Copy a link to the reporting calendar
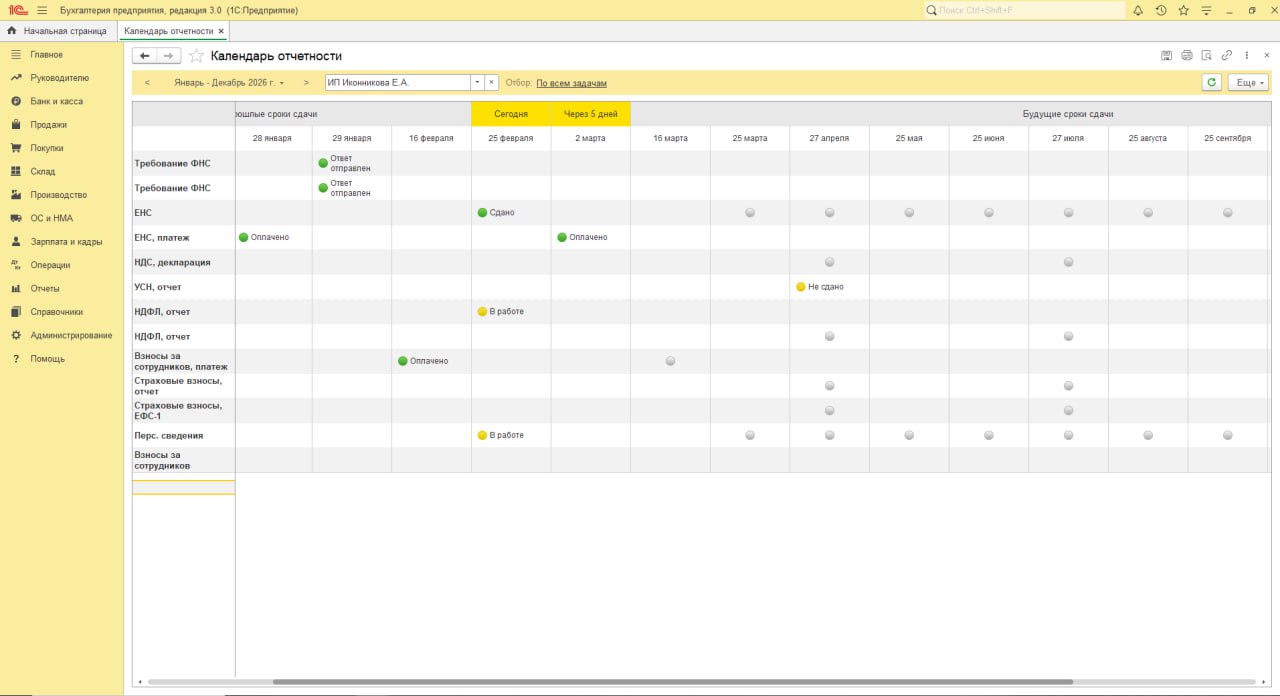 coord(1227,56)
